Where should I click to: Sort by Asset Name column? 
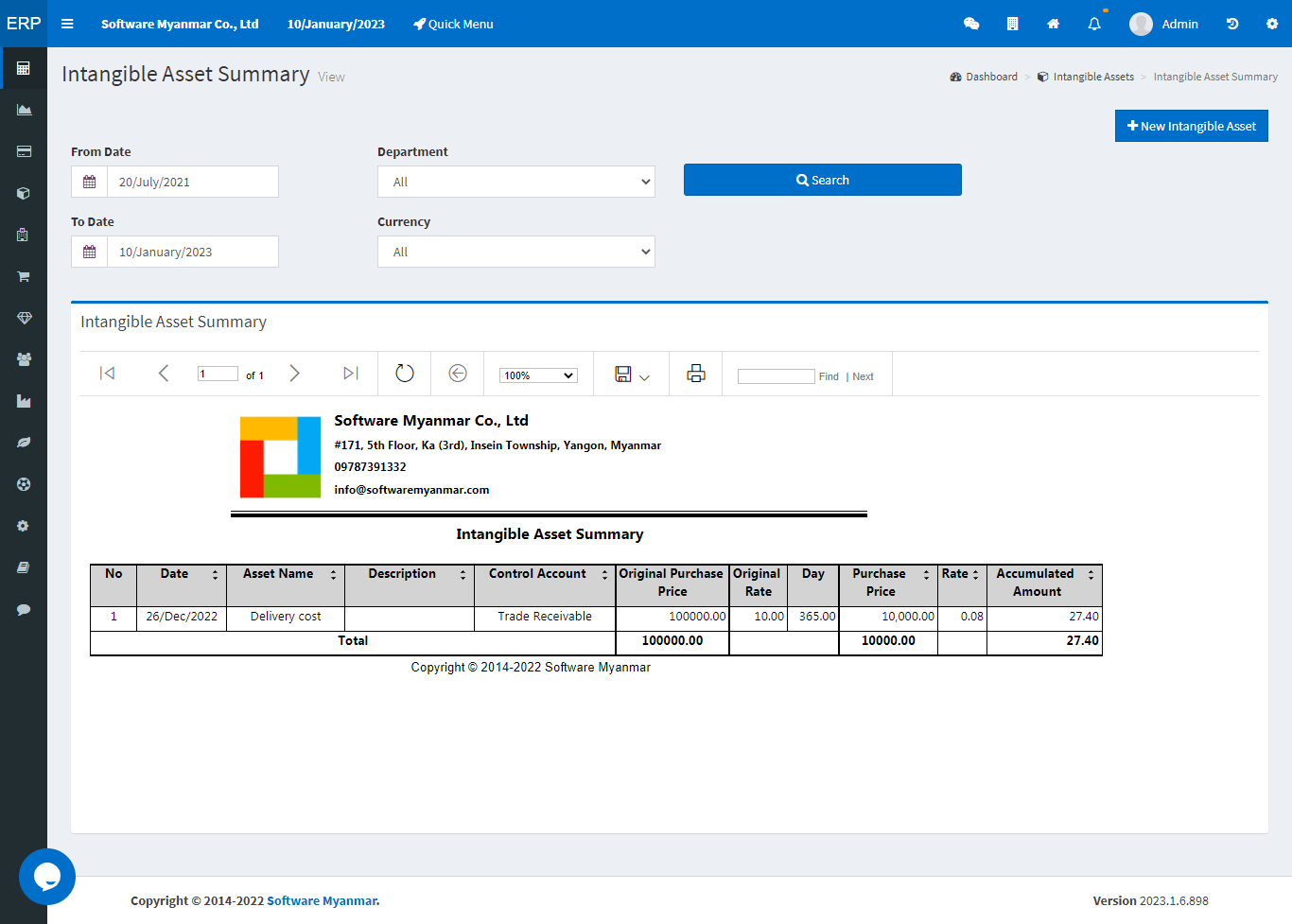click(333, 575)
